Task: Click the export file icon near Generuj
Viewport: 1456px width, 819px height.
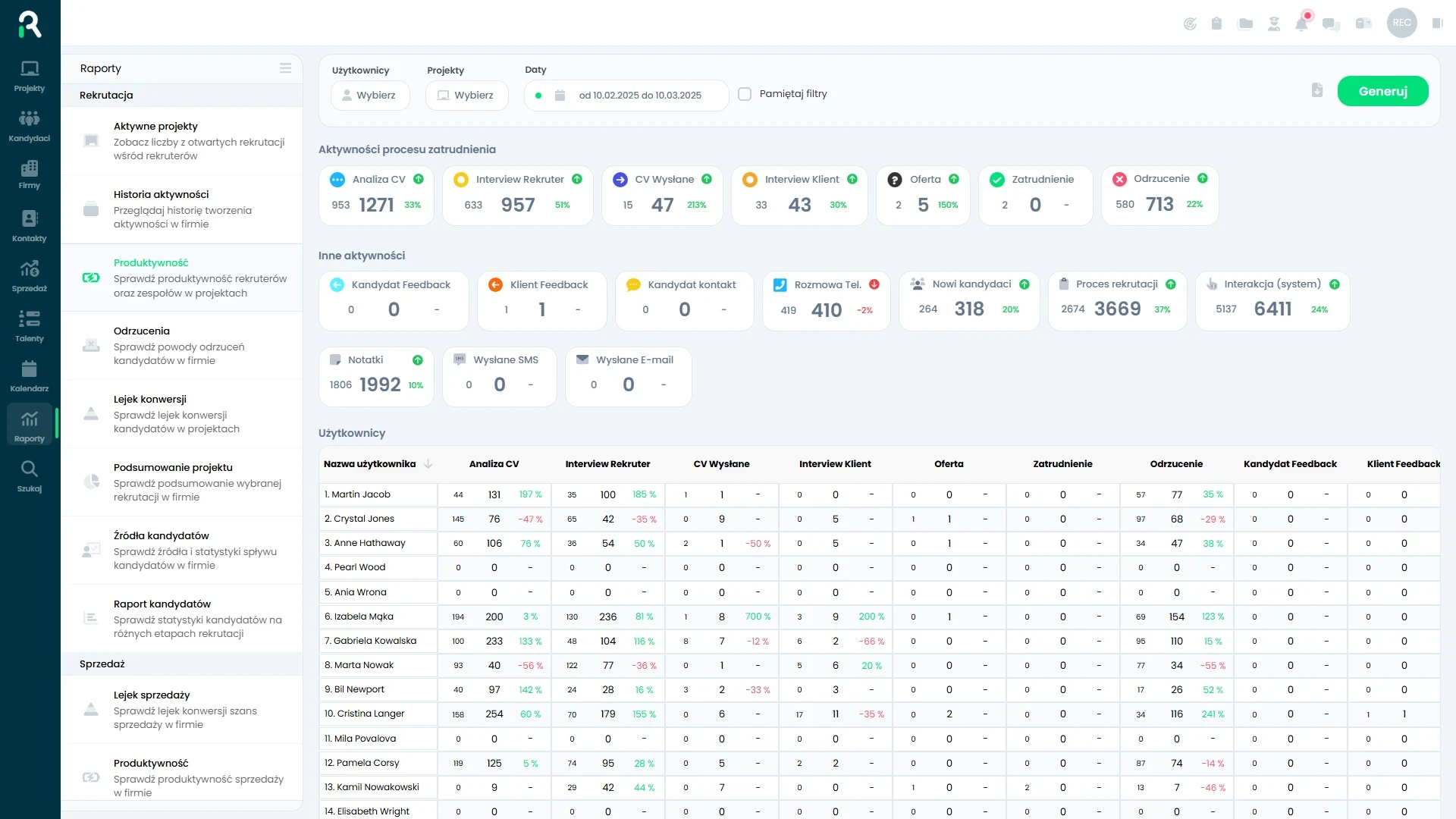Action: 1317,90
